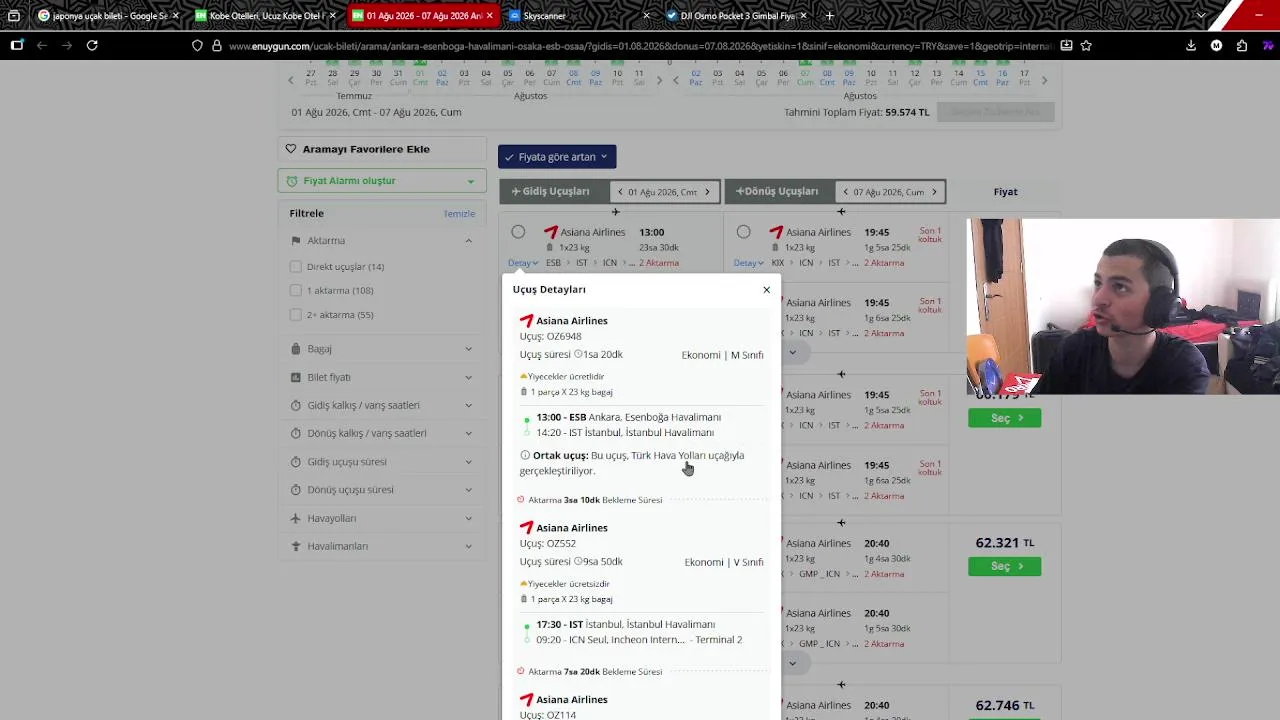Click Tahmini Toplam Fiyat 59.574 TL text
Viewport: 1280px width, 720px height.
tap(856, 113)
